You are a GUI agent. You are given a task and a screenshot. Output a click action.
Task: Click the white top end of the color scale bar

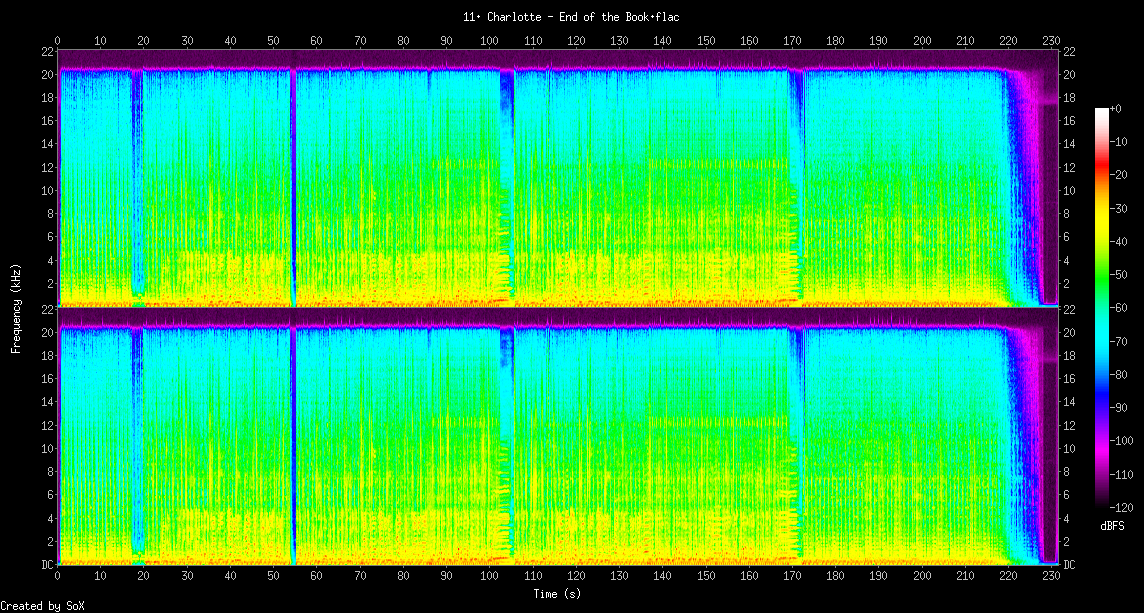[x=1101, y=111]
